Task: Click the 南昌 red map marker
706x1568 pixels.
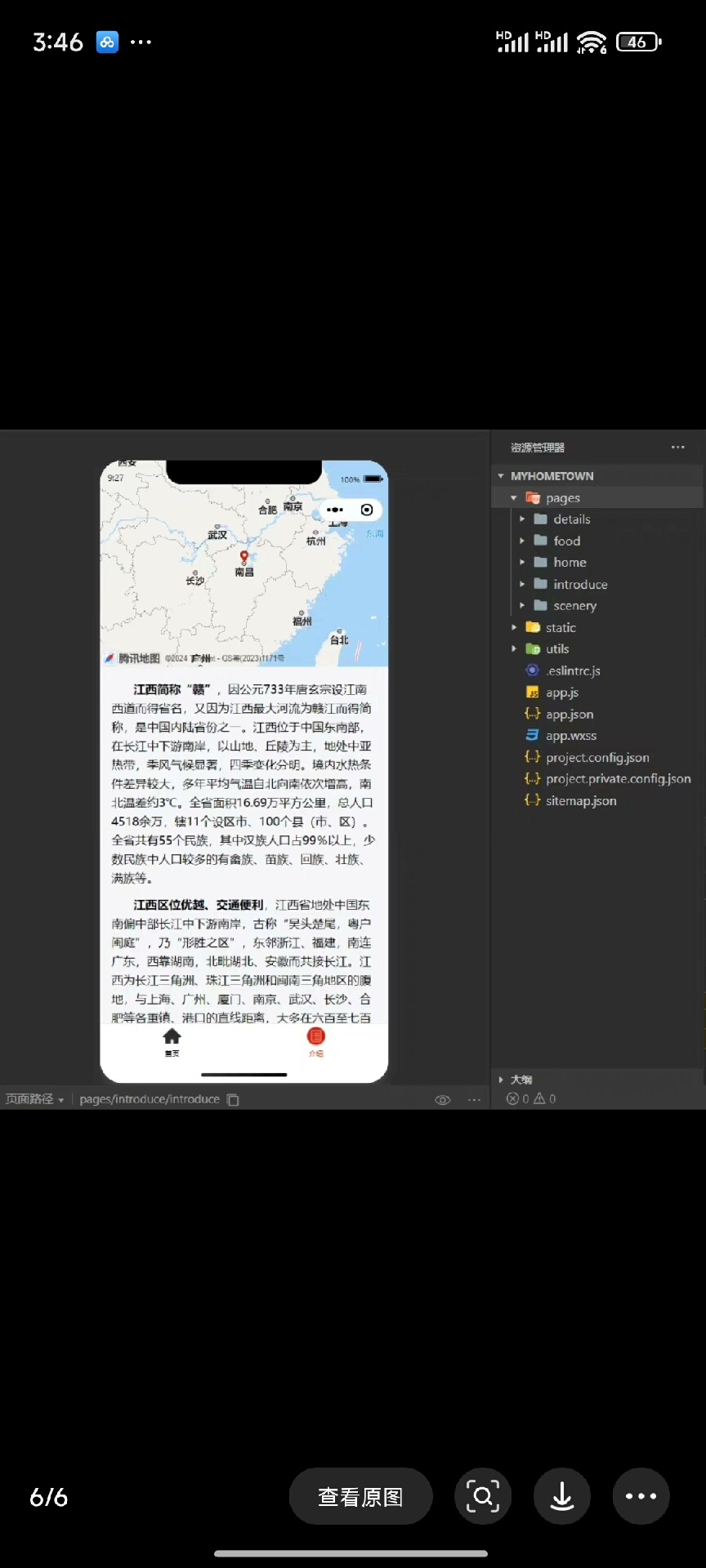Action: click(244, 557)
